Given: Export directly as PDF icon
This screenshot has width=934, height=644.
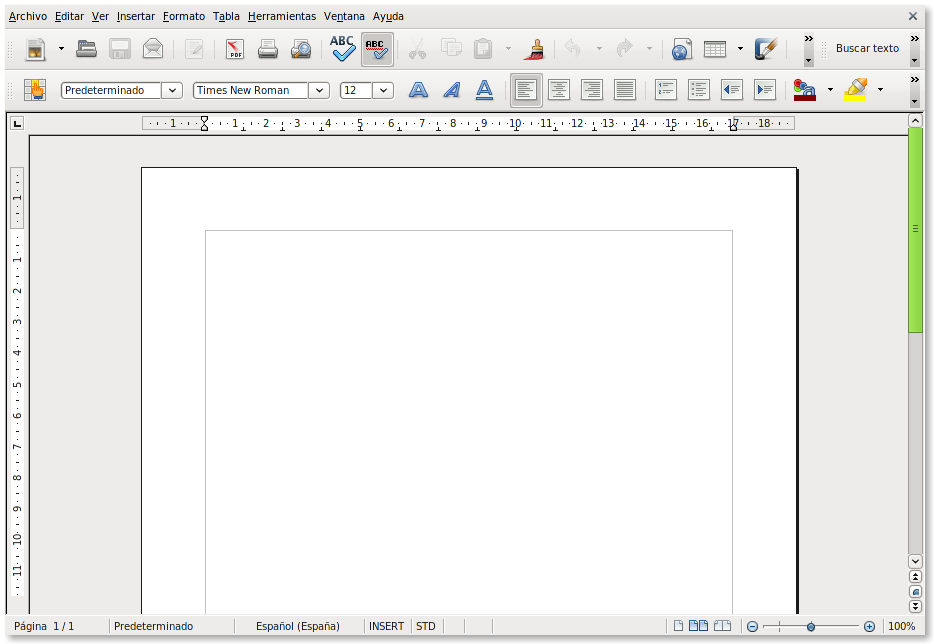Looking at the screenshot, I should pos(235,49).
